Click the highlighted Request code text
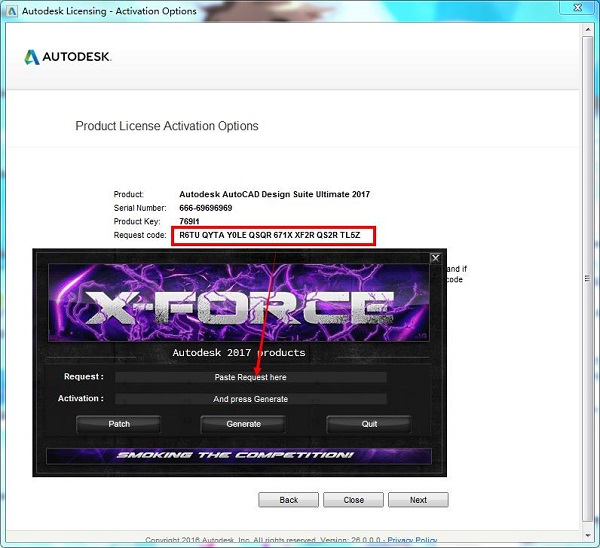 click(273, 236)
